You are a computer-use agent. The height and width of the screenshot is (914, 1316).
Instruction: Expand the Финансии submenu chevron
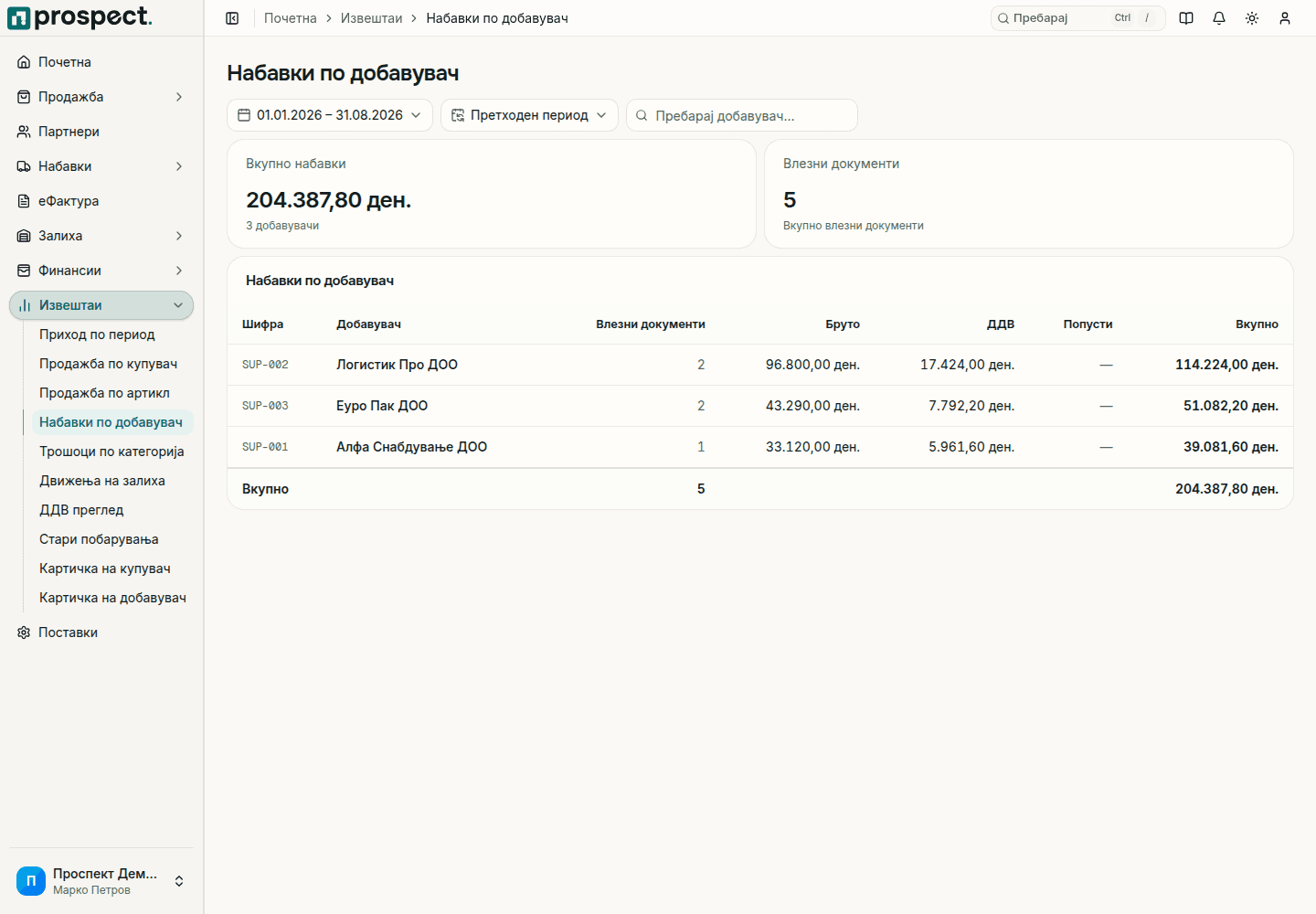(179, 271)
